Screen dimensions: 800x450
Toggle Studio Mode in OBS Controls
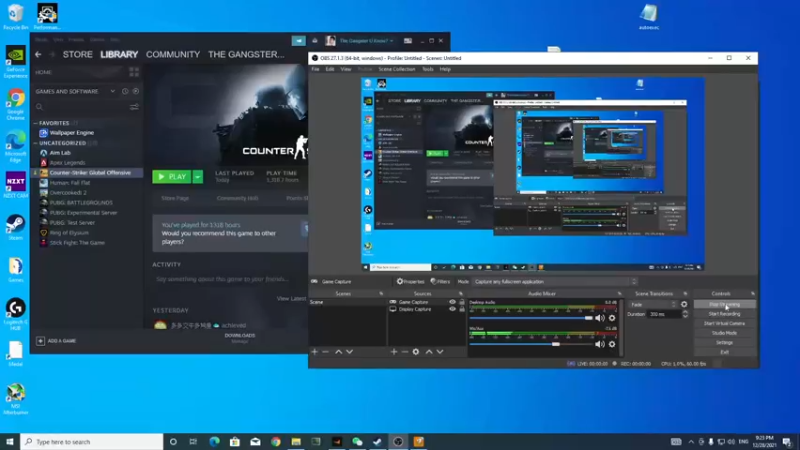point(724,333)
